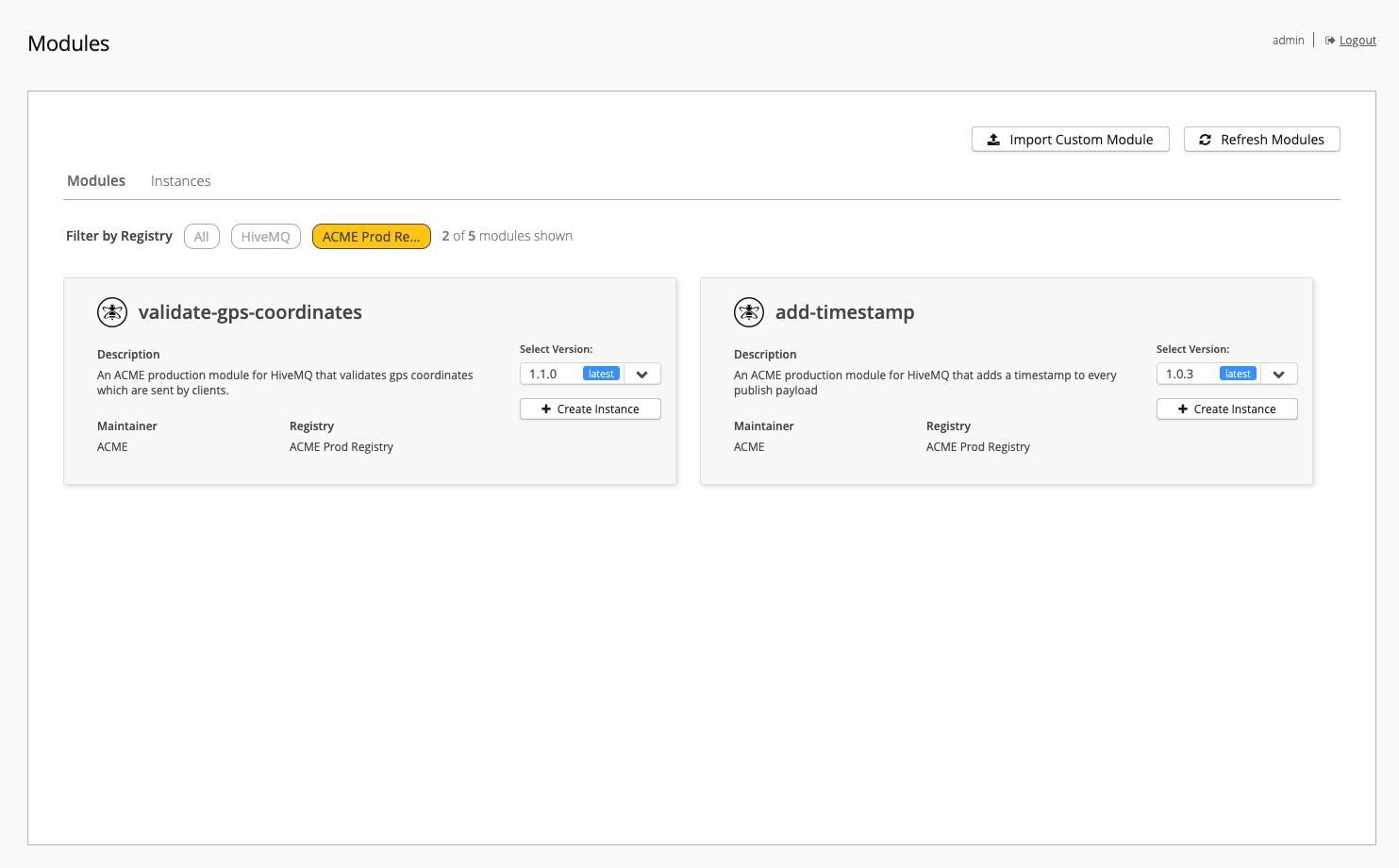Viewport: 1399px width, 868px height.
Task: Create instance of validate-gps-coordinates module
Action: pos(591,409)
